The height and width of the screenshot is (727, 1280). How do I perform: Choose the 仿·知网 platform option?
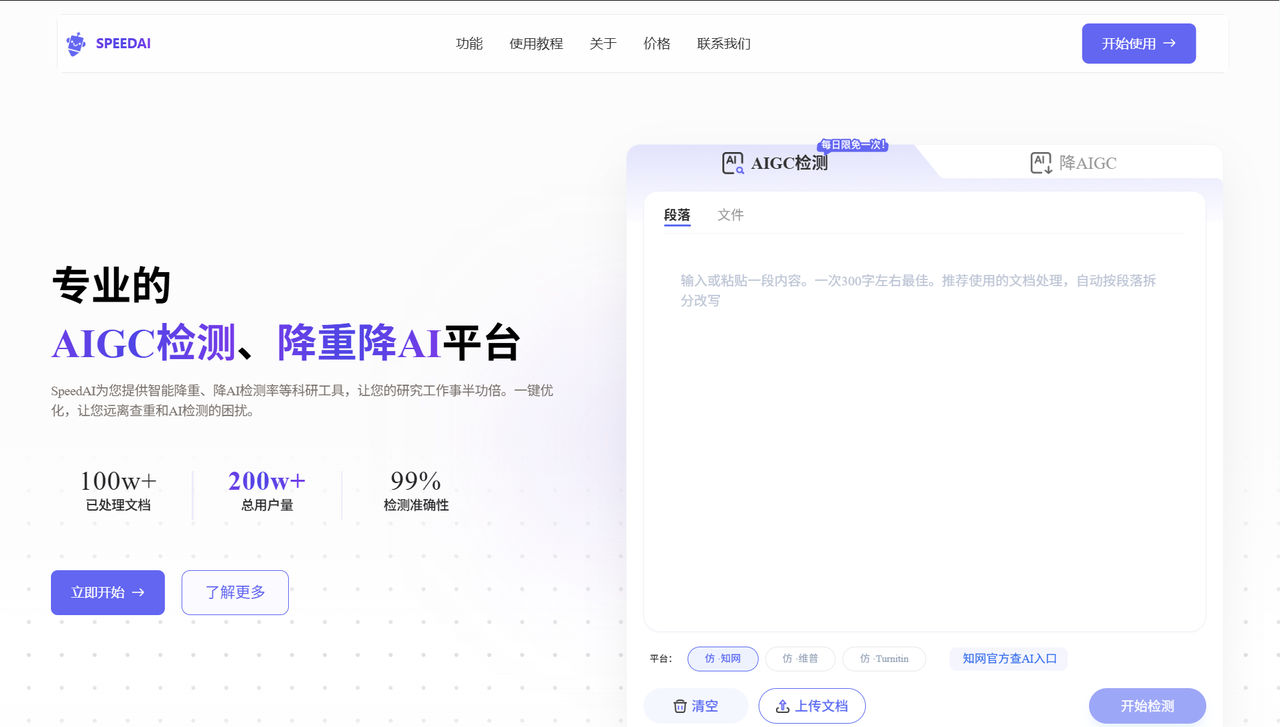723,659
